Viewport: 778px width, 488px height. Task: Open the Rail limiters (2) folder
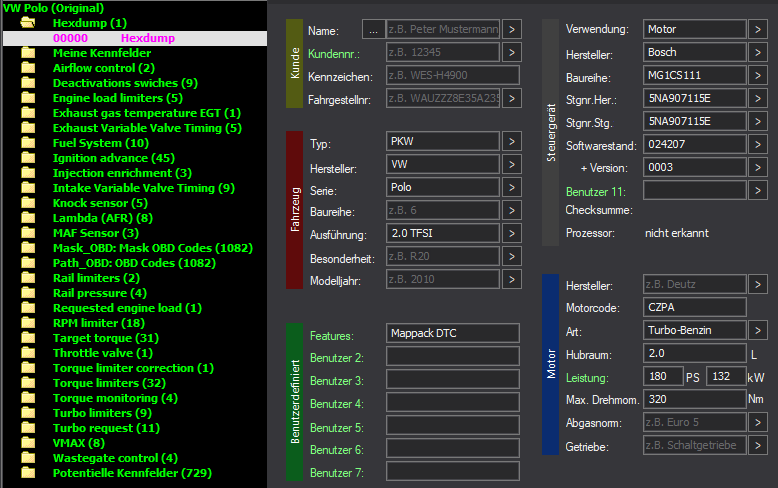(x=96, y=278)
